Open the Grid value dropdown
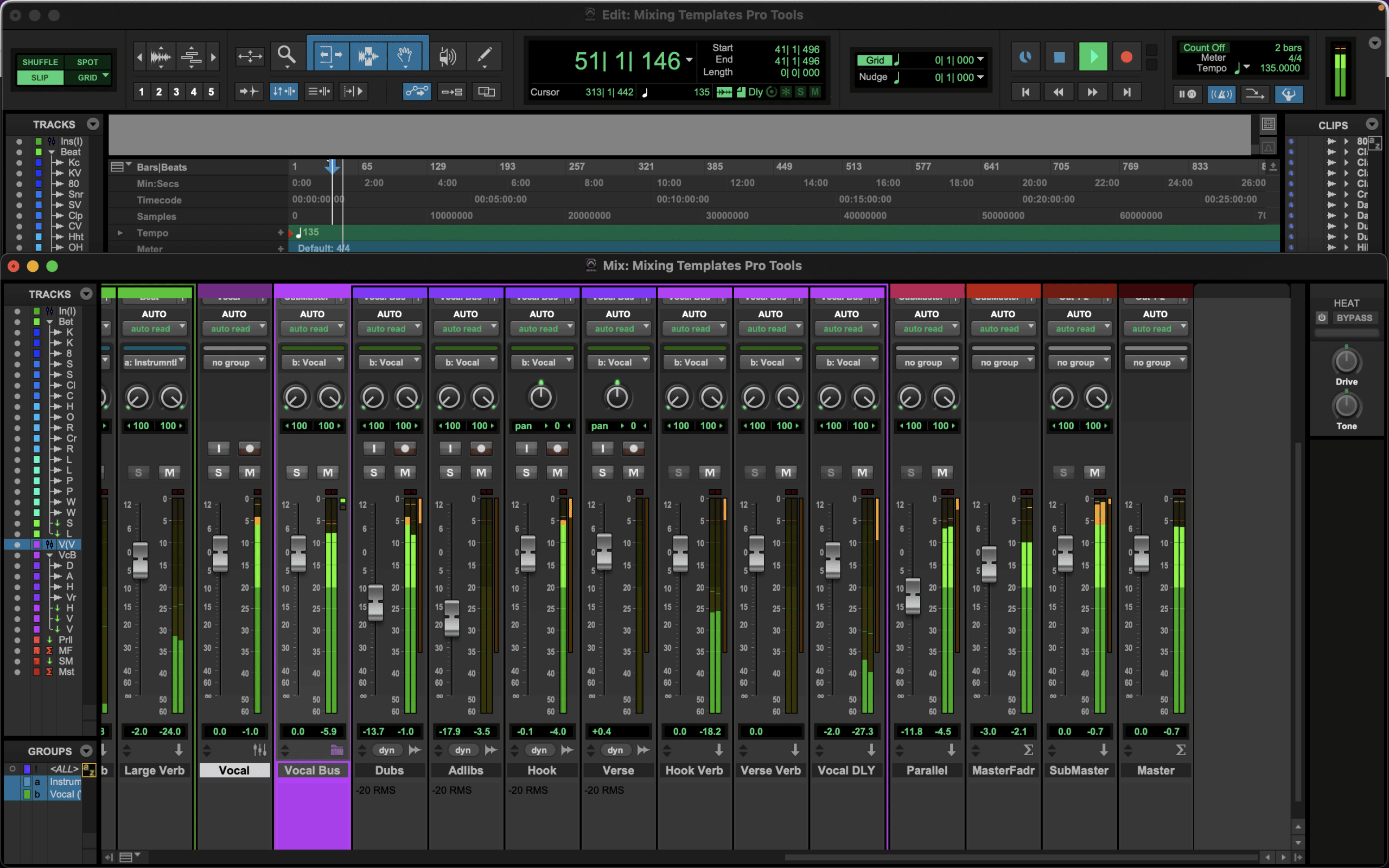 click(x=980, y=60)
